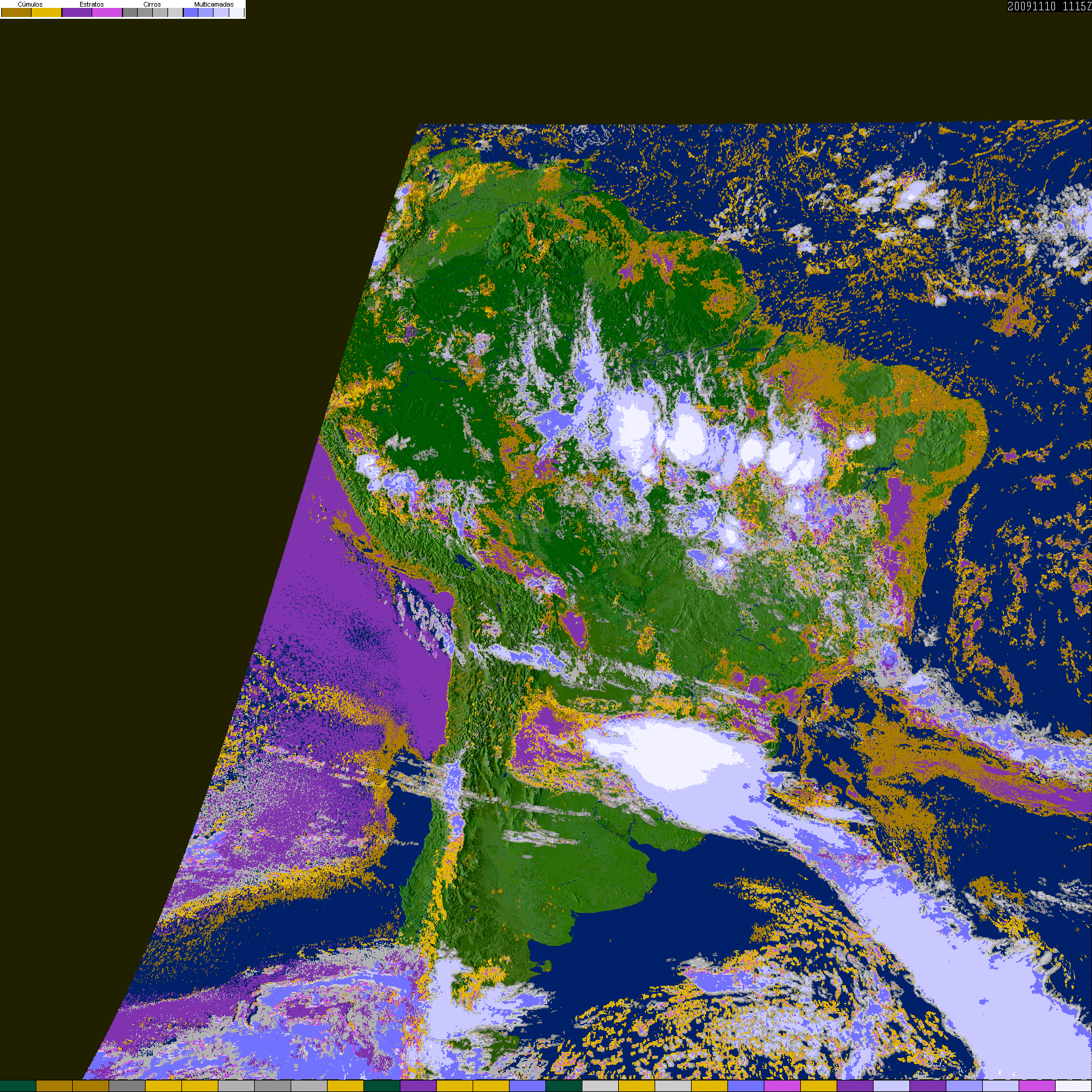Choose the lightest gray Cirros legend swatch
Viewport: 1092px width, 1092px height.
click(x=175, y=13)
